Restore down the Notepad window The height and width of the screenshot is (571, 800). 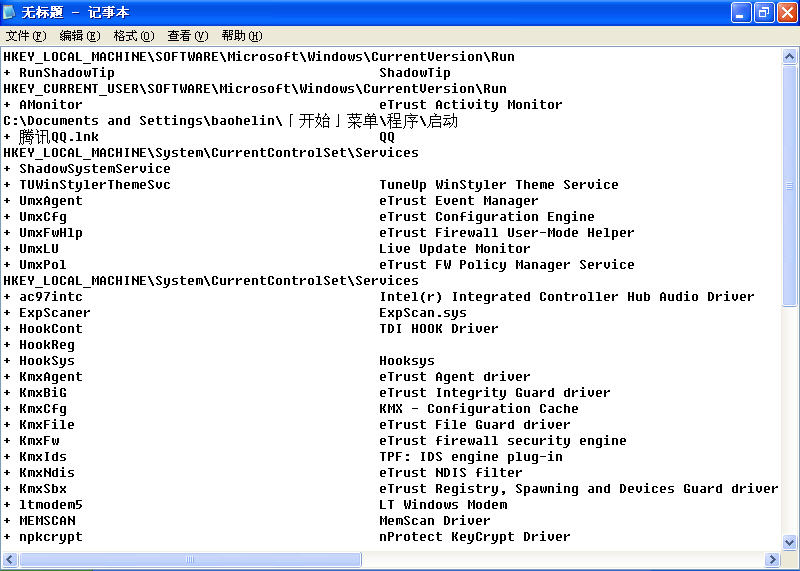tap(764, 12)
